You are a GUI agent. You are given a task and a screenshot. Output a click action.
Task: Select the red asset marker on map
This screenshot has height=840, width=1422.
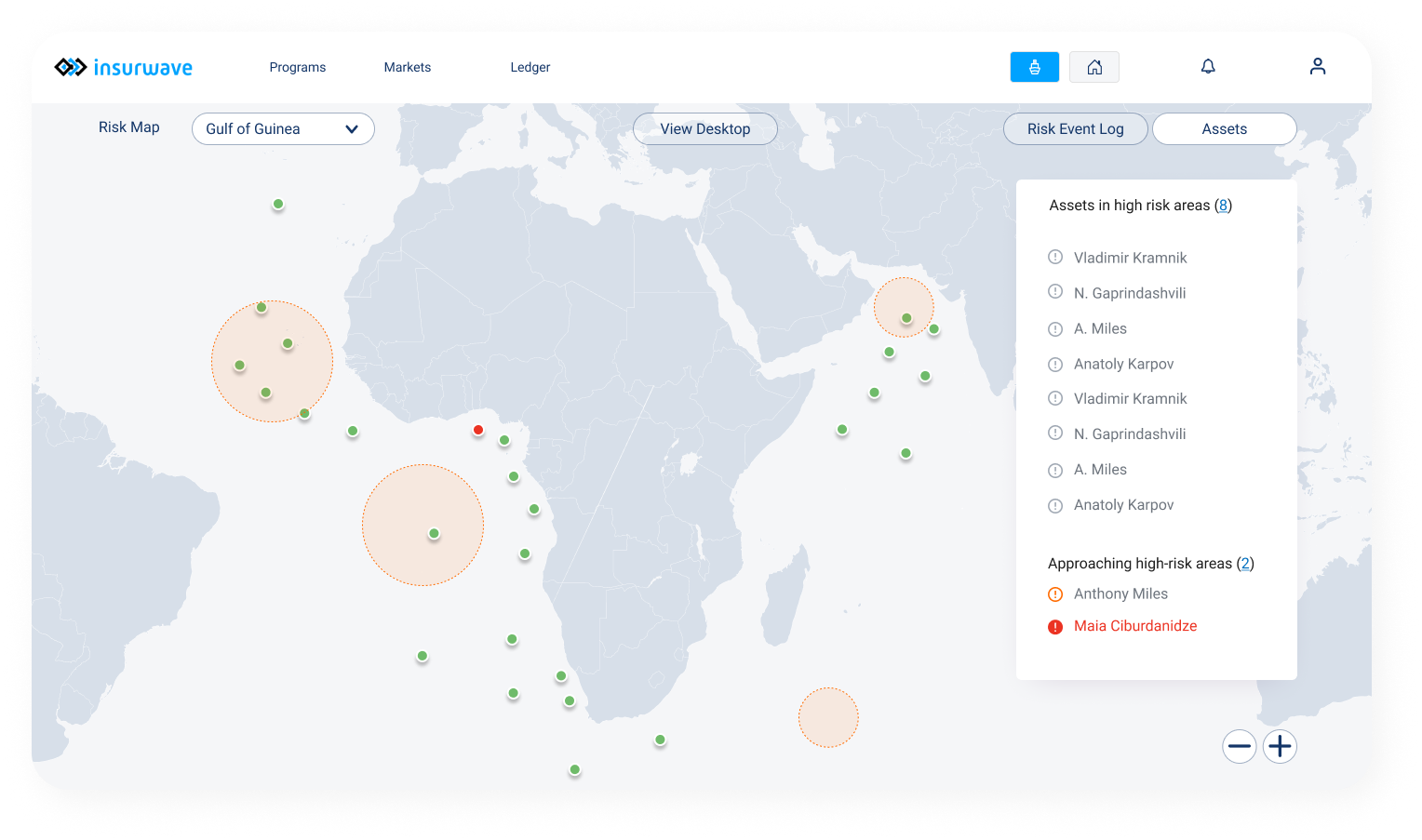[x=478, y=430]
